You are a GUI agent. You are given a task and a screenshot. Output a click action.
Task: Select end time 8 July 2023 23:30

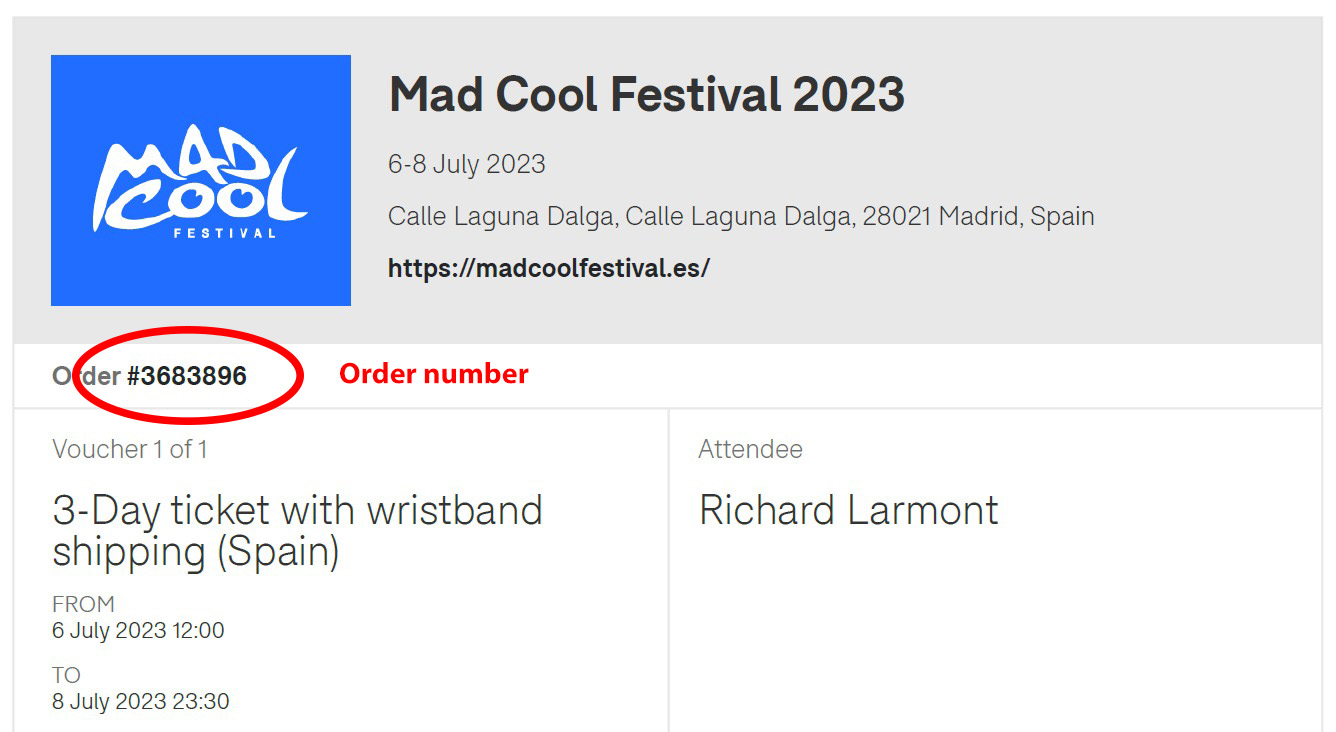point(140,702)
